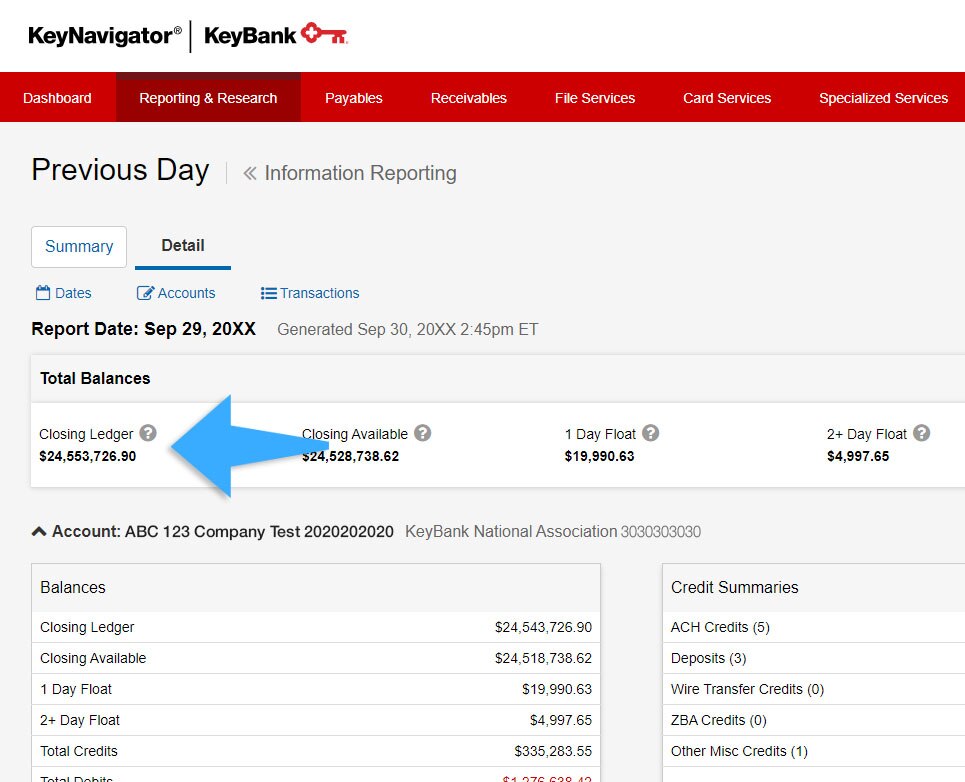Click the Total Balances panel header
This screenshot has width=965, height=782.
(x=498, y=378)
